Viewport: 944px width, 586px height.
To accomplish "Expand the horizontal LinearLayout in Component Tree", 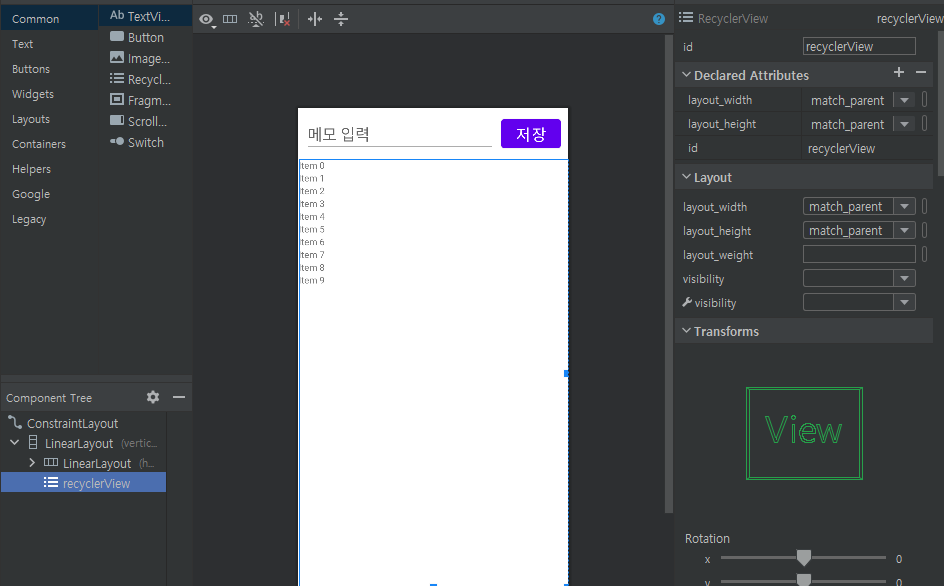I will pyautogui.click(x=30, y=462).
